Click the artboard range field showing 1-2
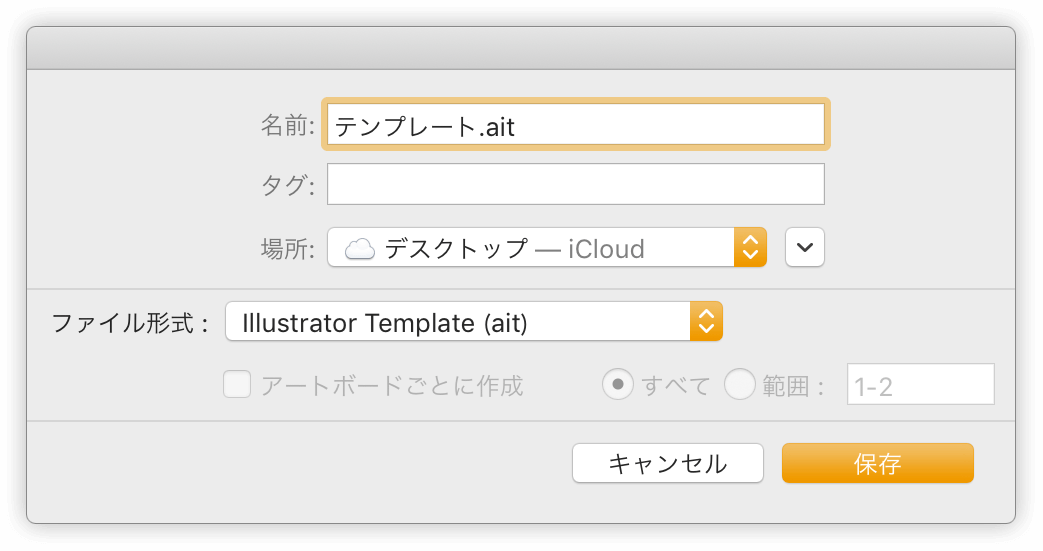This screenshot has height=551, width=1043. (921, 385)
